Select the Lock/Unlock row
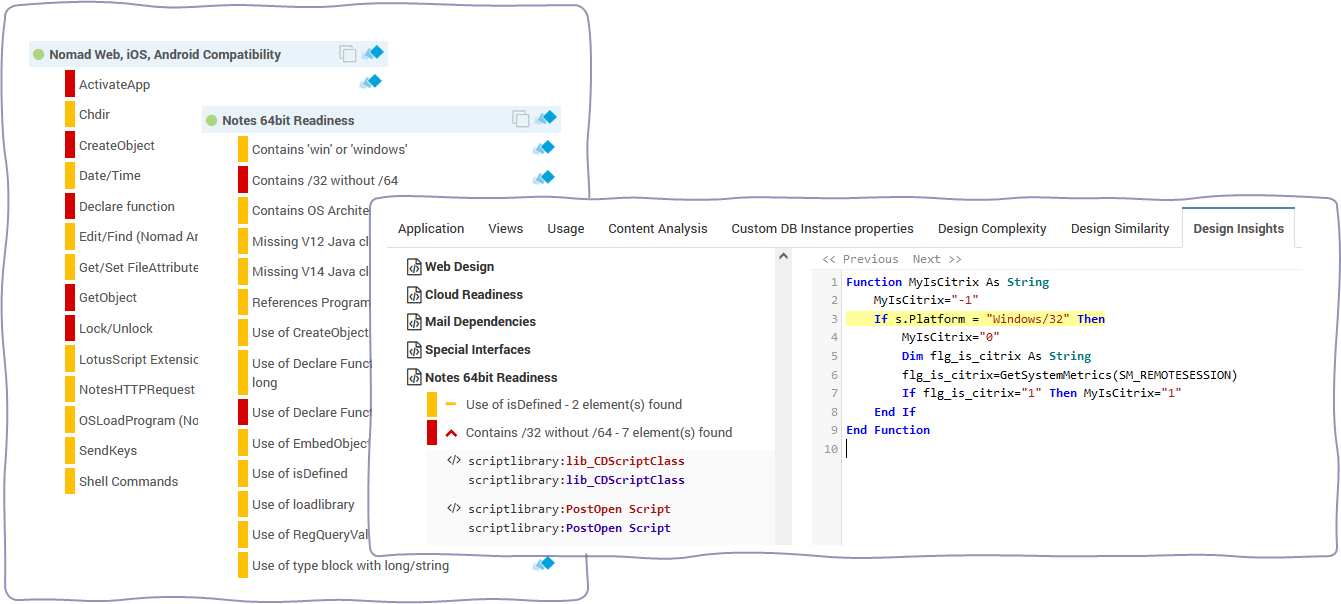Screen dimensions: 1341x604 (116, 329)
